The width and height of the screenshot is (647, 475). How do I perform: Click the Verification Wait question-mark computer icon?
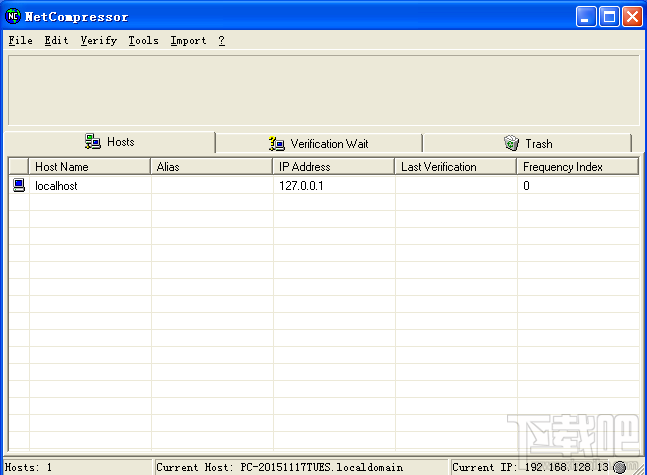coord(276,144)
